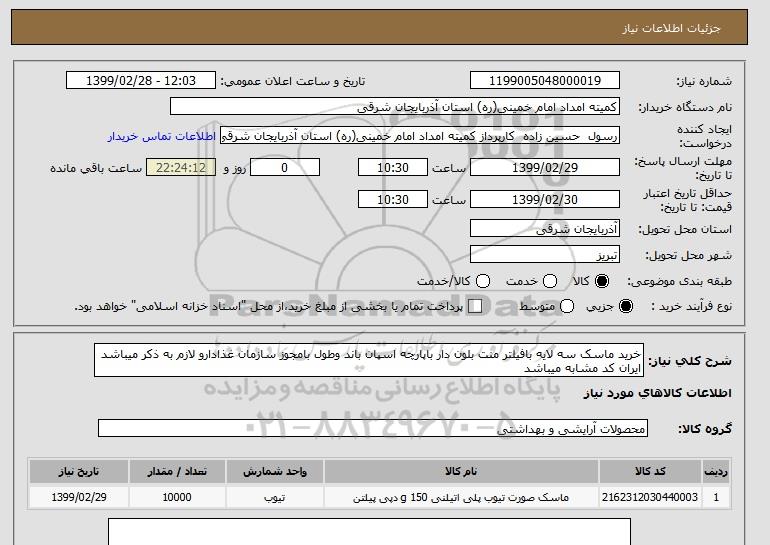Click the response deadline time field
The height and width of the screenshot is (545, 770).
(x=393, y=167)
